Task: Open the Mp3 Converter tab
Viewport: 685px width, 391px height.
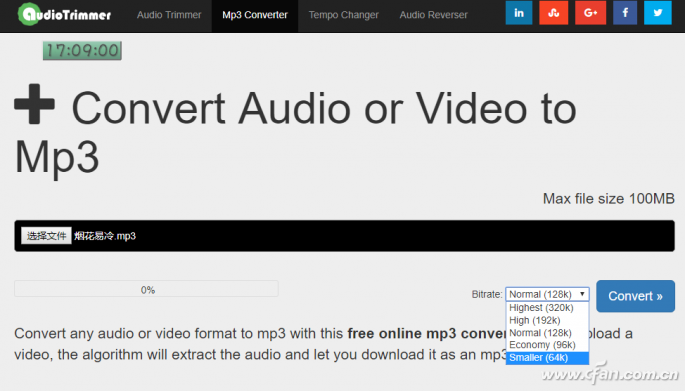Action: 255,15
